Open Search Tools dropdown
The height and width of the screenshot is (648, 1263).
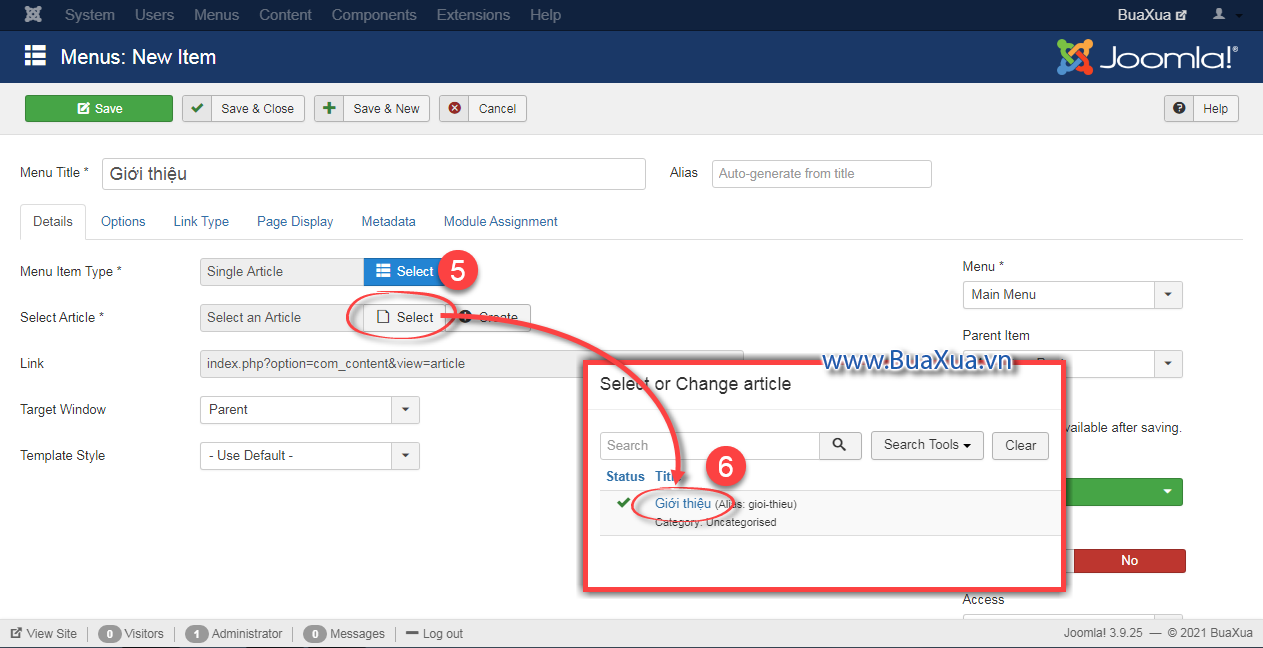(x=927, y=445)
